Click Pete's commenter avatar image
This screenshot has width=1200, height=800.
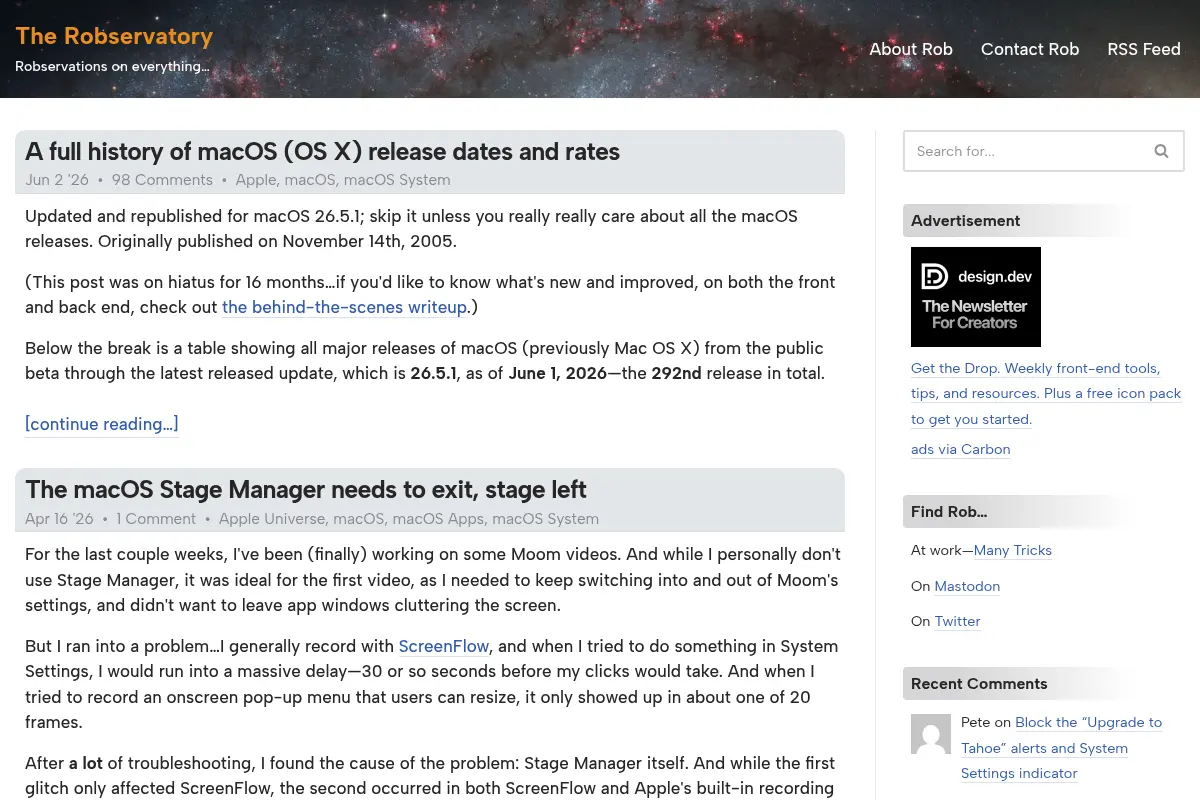click(x=931, y=734)
